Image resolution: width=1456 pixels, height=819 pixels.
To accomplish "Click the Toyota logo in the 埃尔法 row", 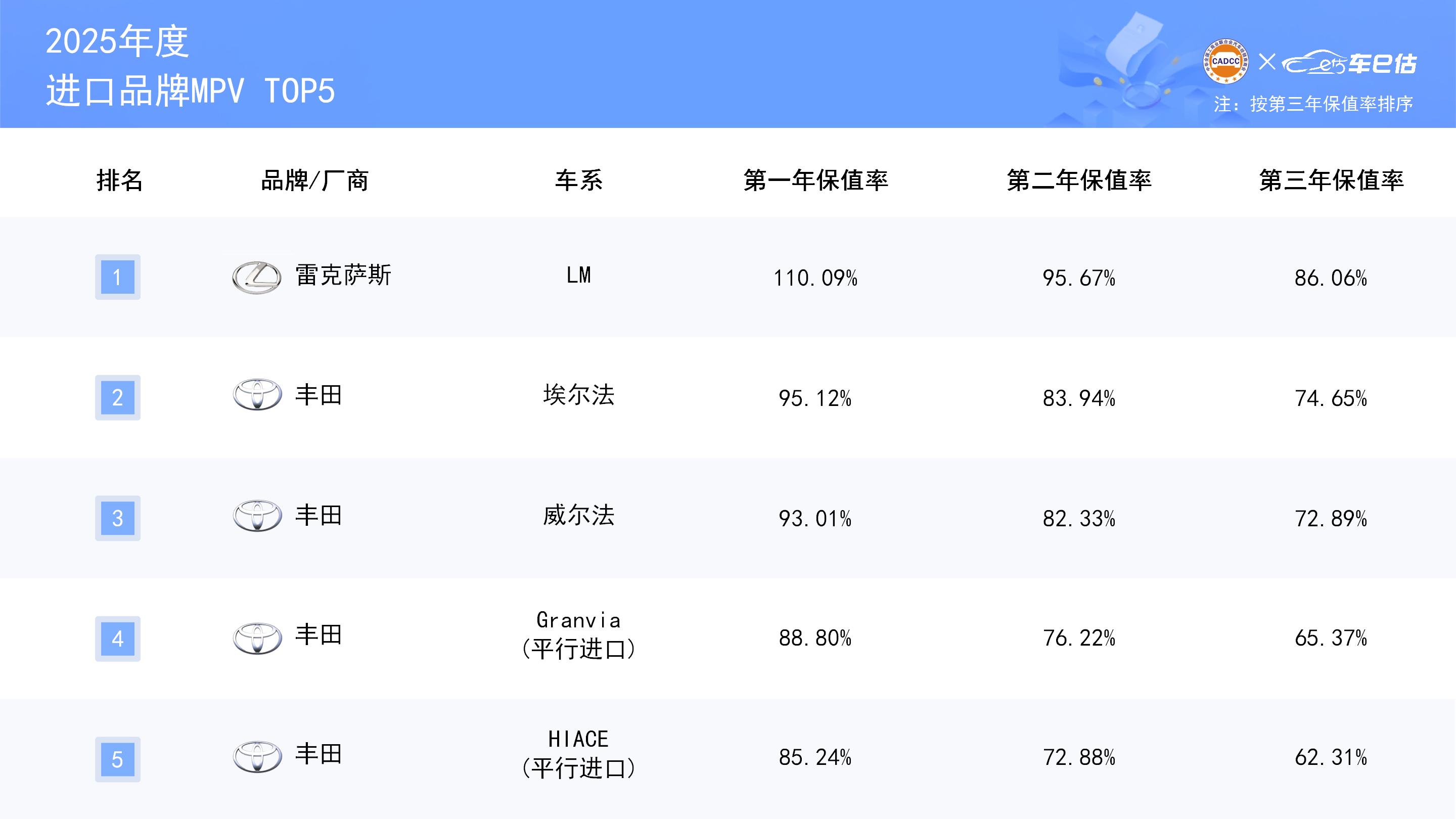I will [257, 394].
